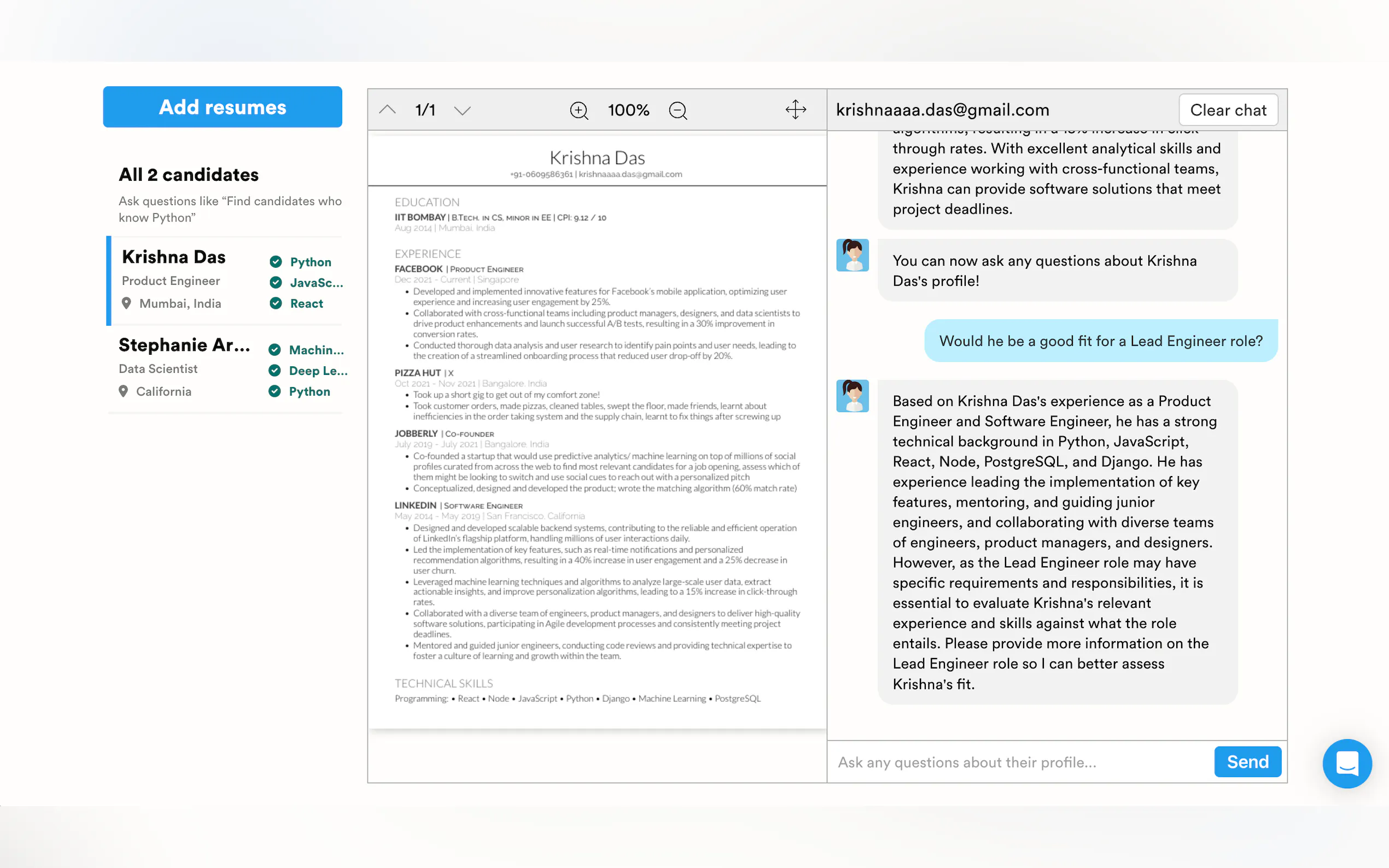The image size is (1389, 868).
Task: Click the zoom out magnifier icon
Action: tap(678, 110)
